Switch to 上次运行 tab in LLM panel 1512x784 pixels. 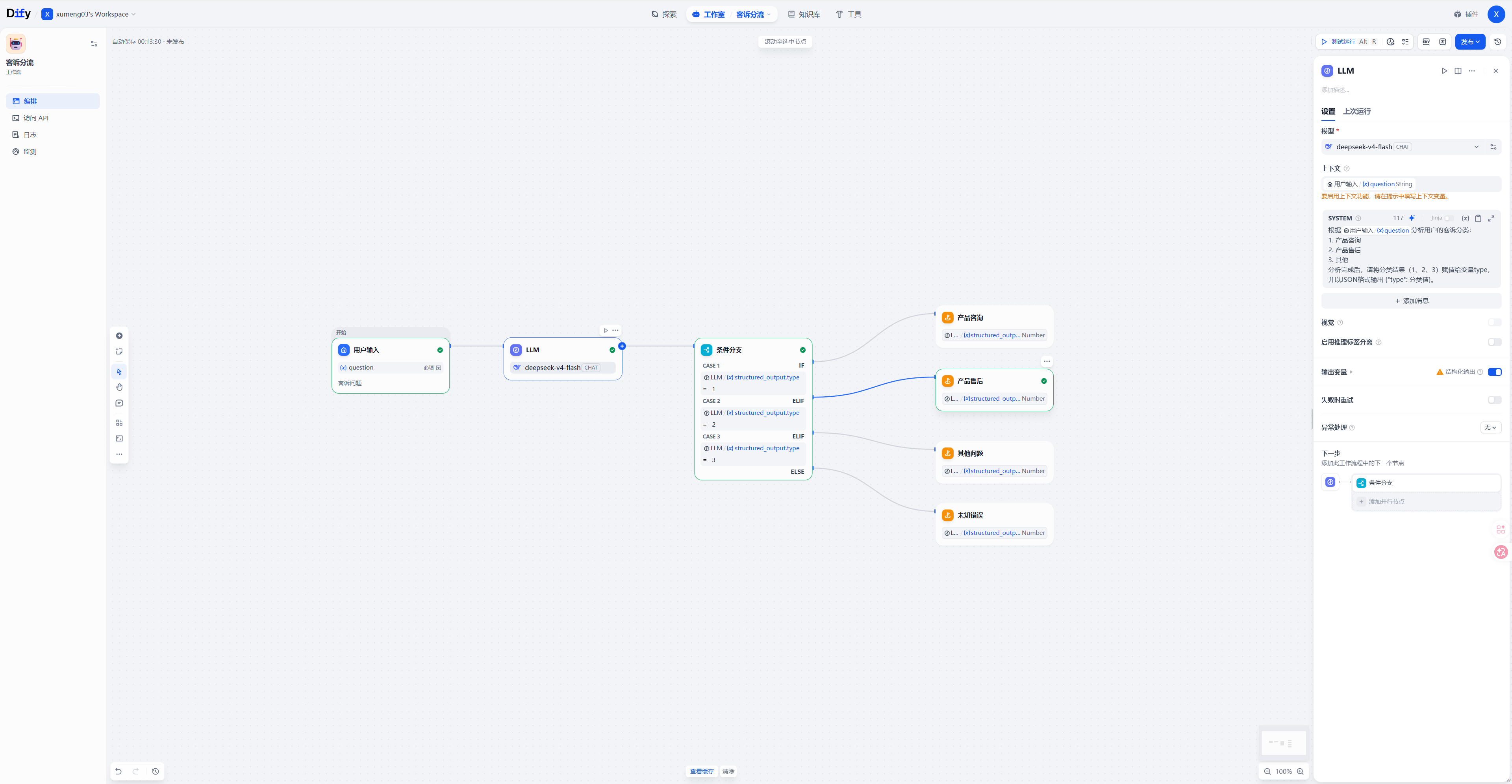coord(1356,111)
